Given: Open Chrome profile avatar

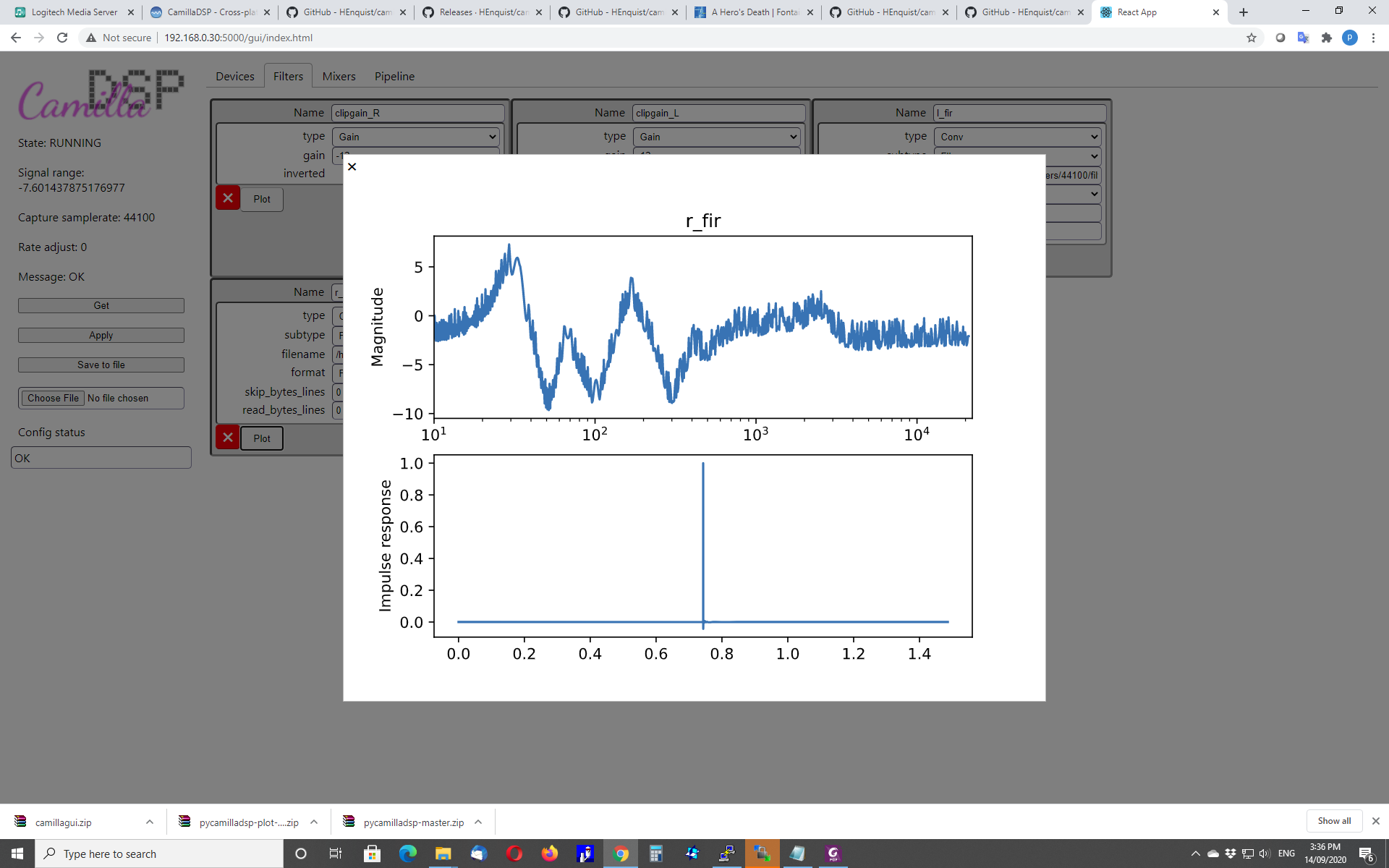Looking at the screenshot, I should [x=1350, y=38].
